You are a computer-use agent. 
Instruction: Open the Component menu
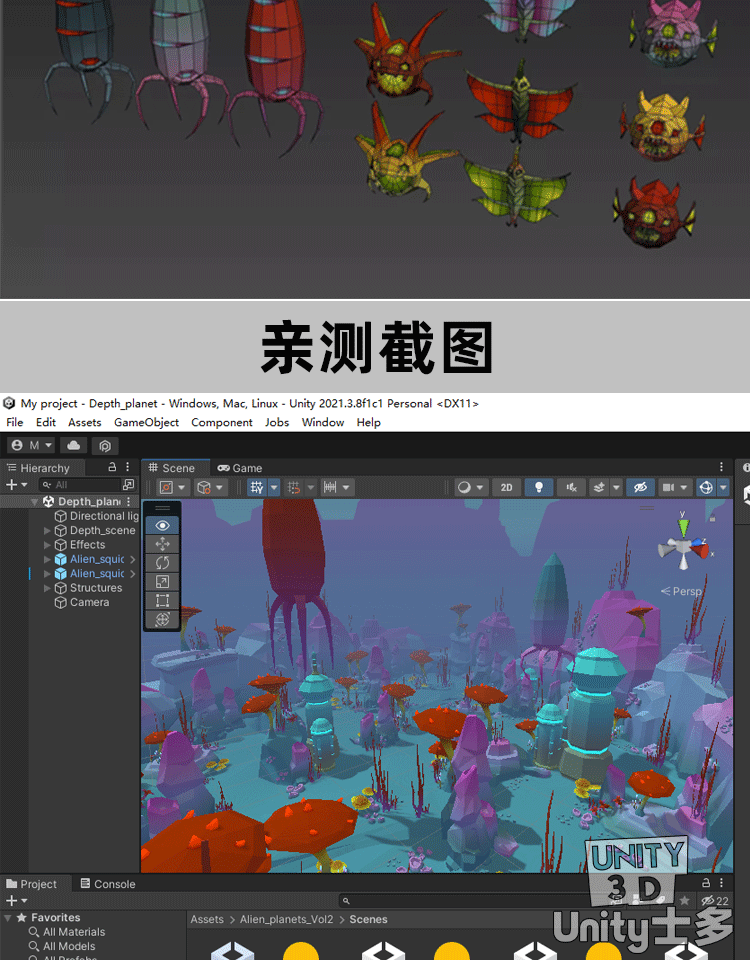tap(222, 422)
